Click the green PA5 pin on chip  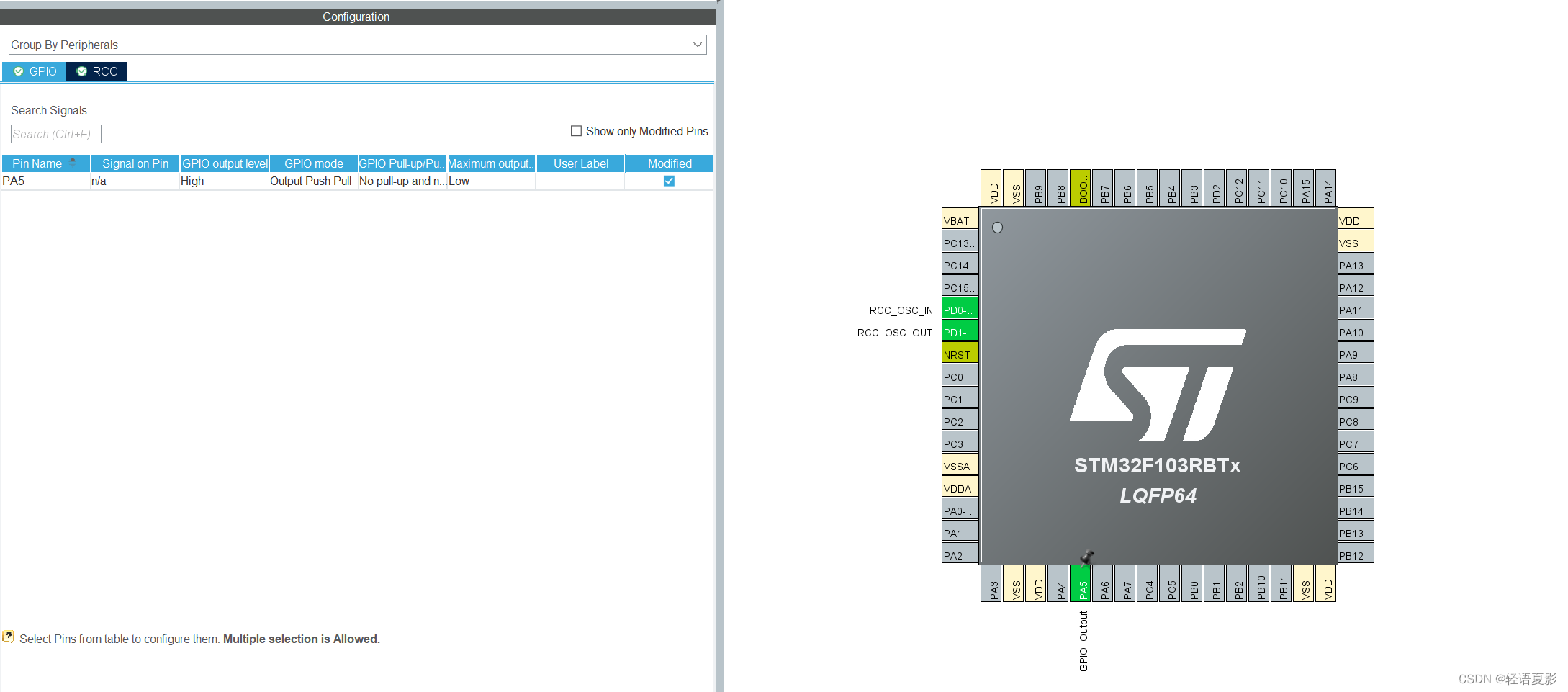click(x=1081, y=583)
